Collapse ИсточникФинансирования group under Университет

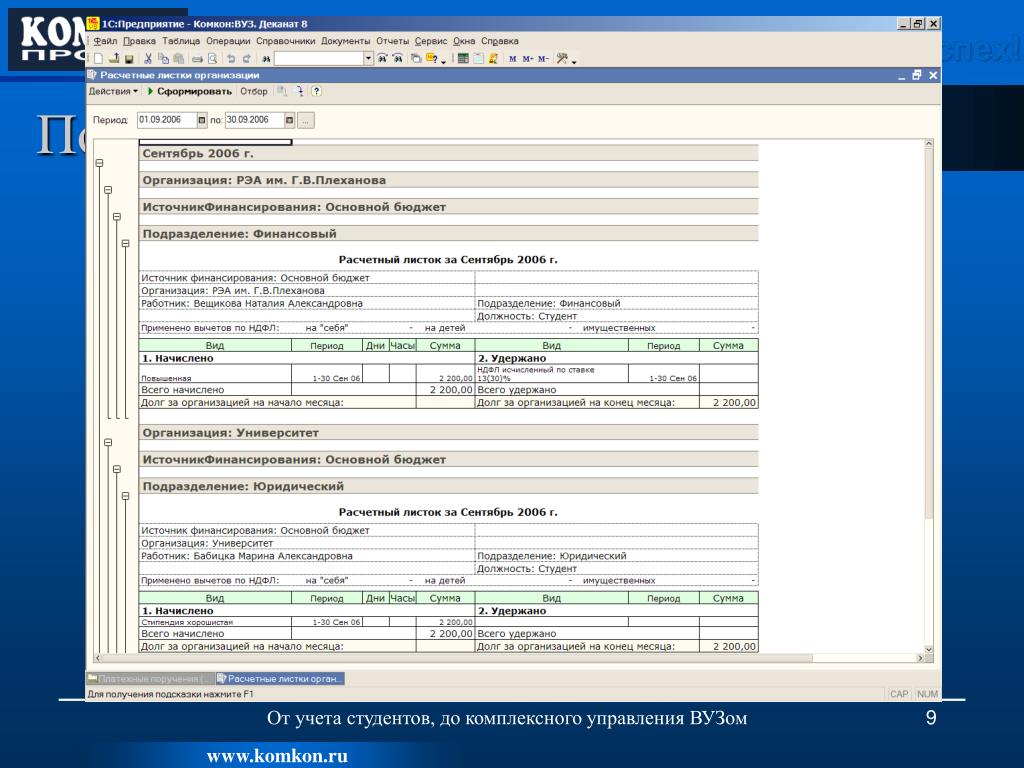click(x=117, y=470)
